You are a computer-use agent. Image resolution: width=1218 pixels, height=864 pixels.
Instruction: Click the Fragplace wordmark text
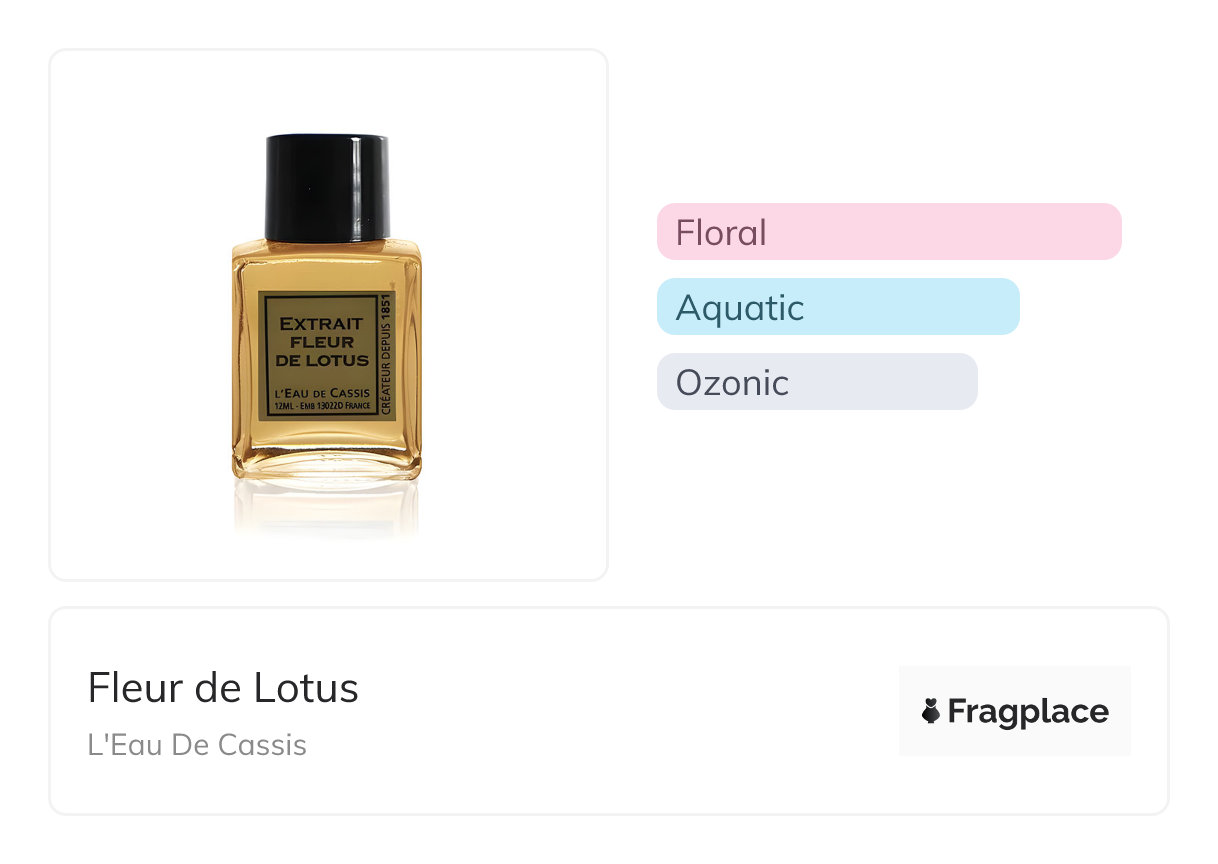pyautogui.click(x=1028, y=712)
